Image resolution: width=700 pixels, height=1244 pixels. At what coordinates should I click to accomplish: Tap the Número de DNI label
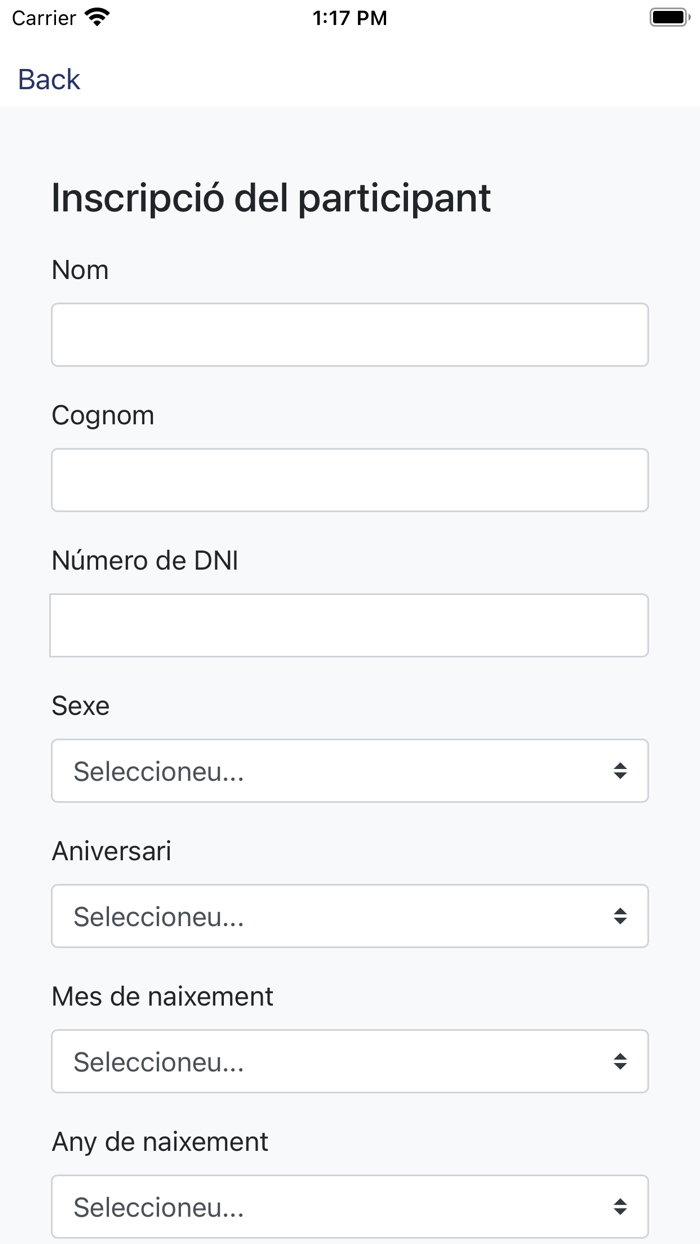point(145,561)
